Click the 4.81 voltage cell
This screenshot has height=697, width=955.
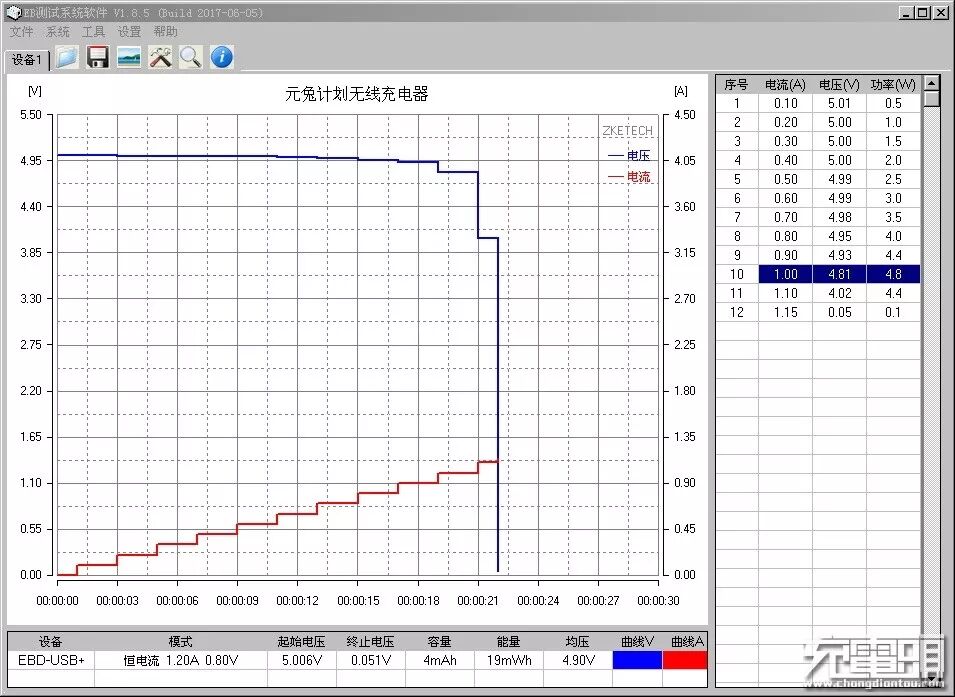(839, 274)
